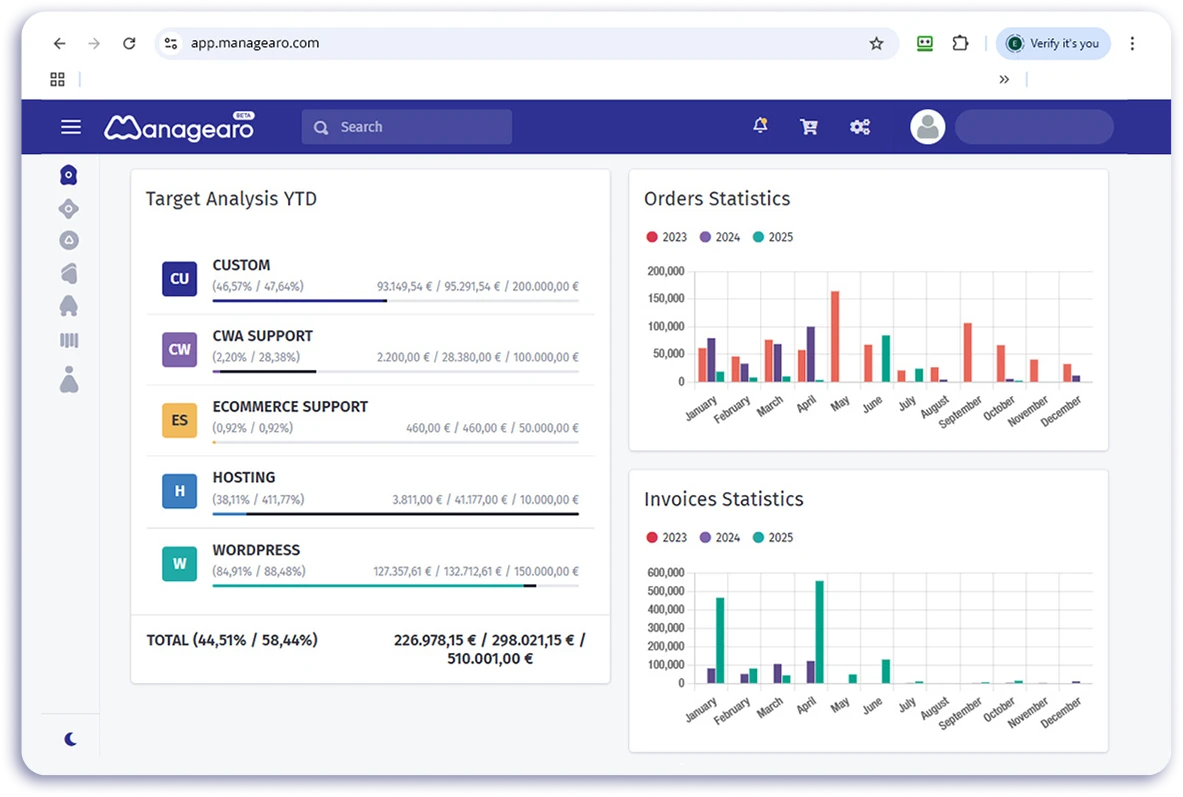The image size is (1183, 797).
Task: Toggle 2025 series in Invoices Statistics legend
Action: pos(773,537)
